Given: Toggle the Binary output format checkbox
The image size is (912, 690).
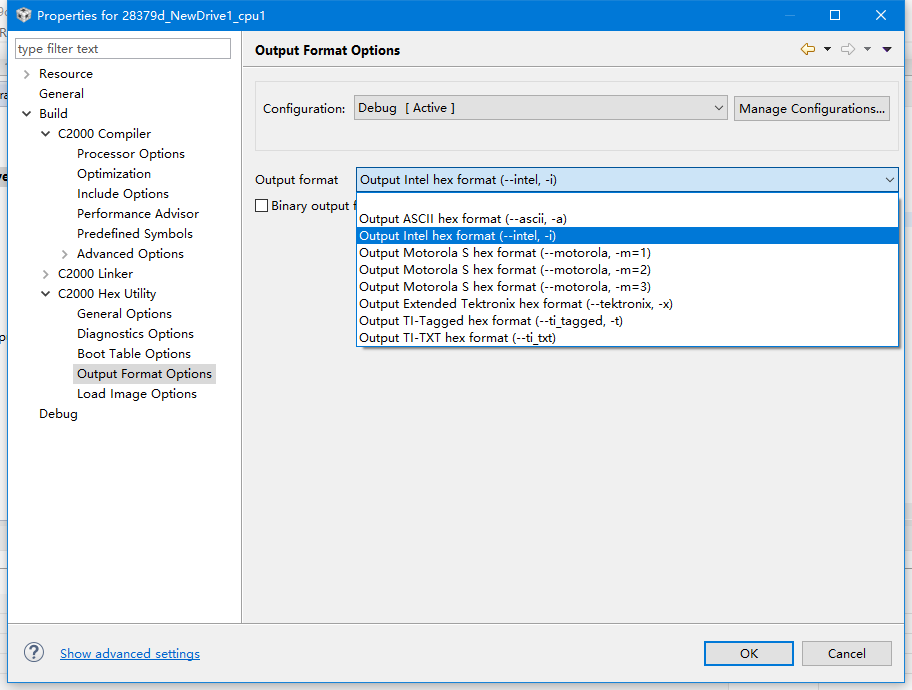Looking at the screenshot, I should point(262,206).
